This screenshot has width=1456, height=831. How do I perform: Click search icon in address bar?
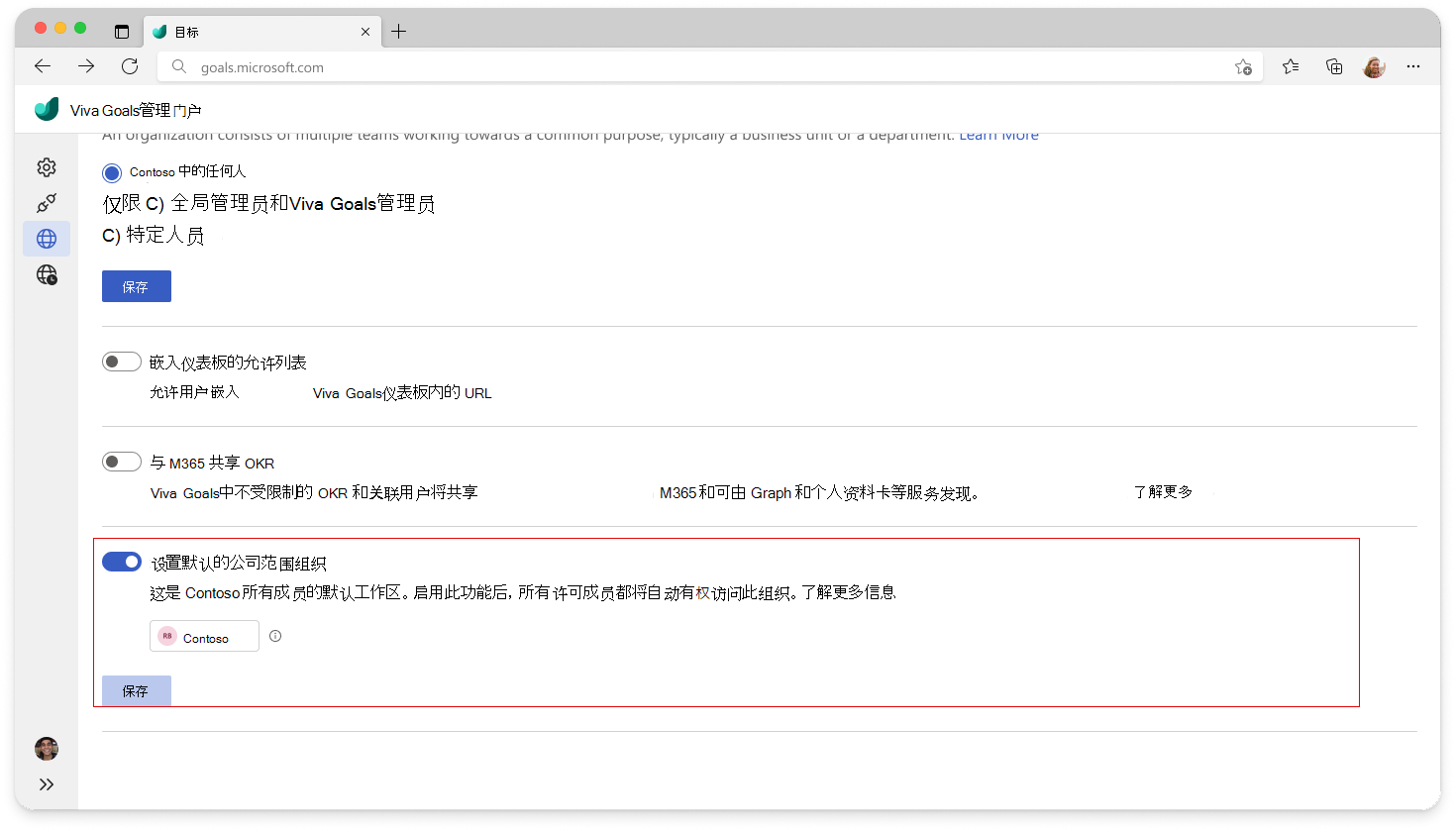(178, 66)
